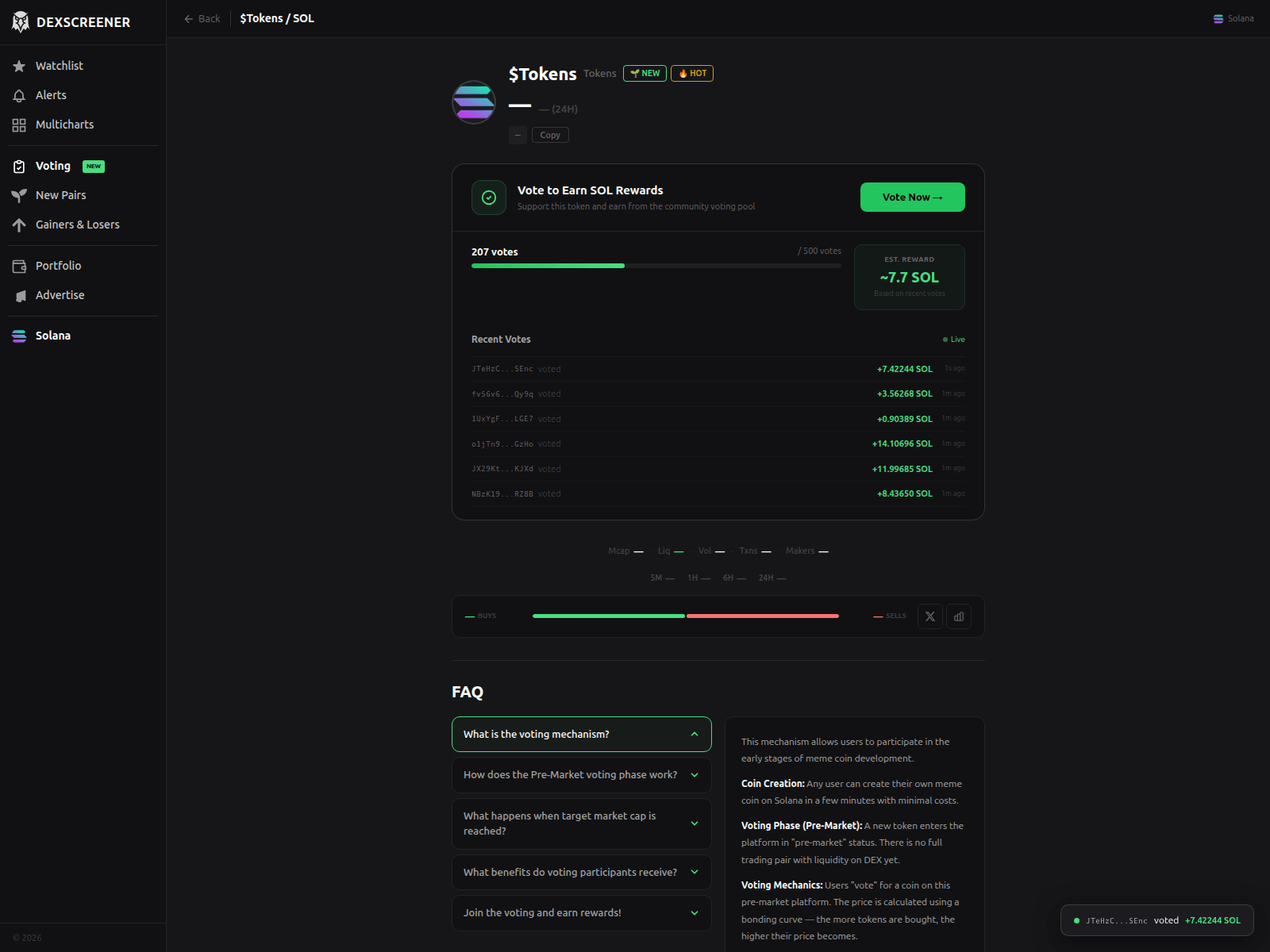This screenshot has height=952, width=1270.
Task: Open Advertise megaphone icon
Action: pos(19,295)
